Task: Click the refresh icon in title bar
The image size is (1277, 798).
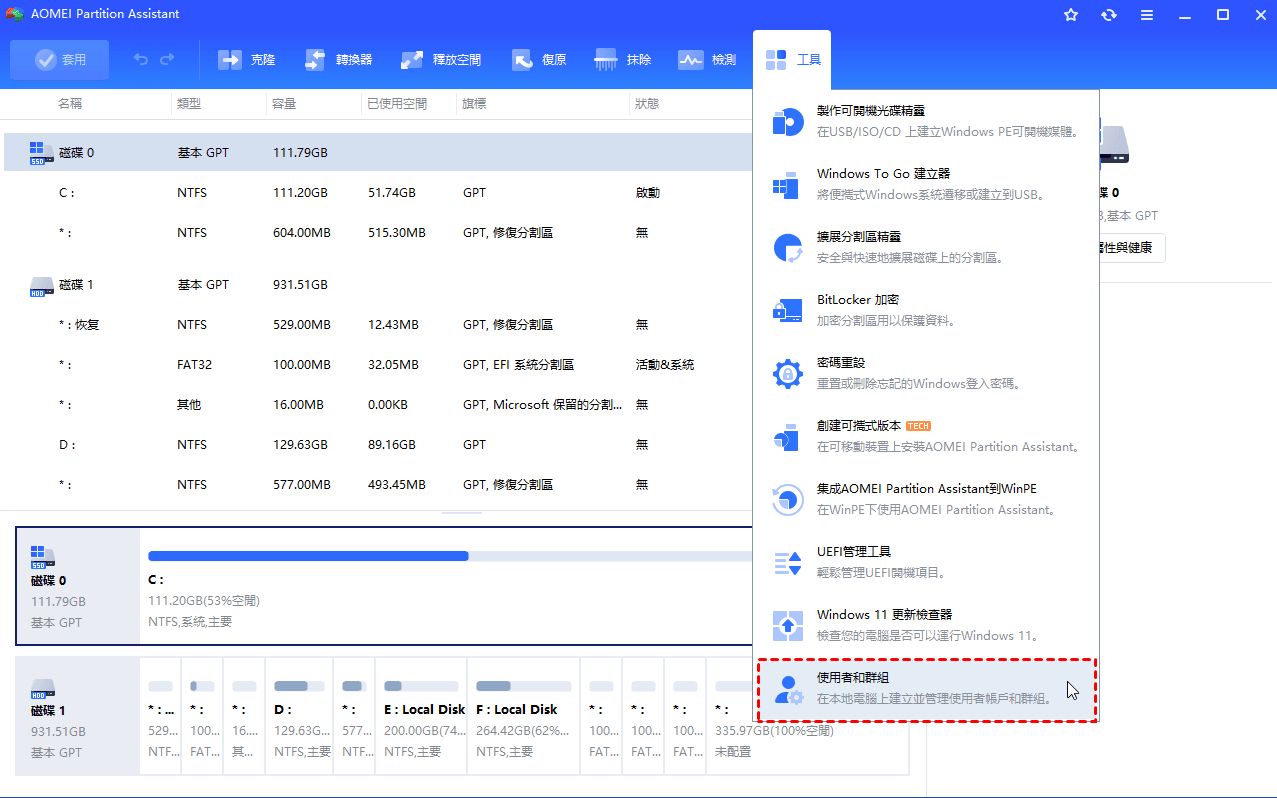Action: (1109, 15)
